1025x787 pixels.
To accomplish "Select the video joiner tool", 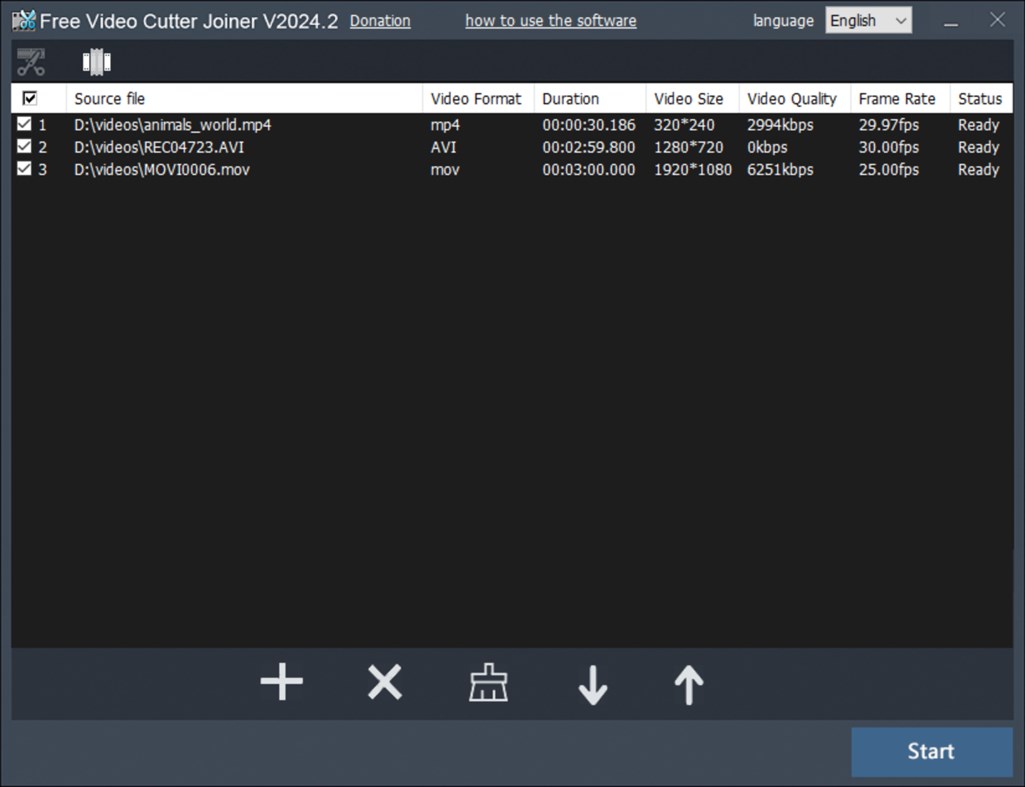I will pos(96,60).
